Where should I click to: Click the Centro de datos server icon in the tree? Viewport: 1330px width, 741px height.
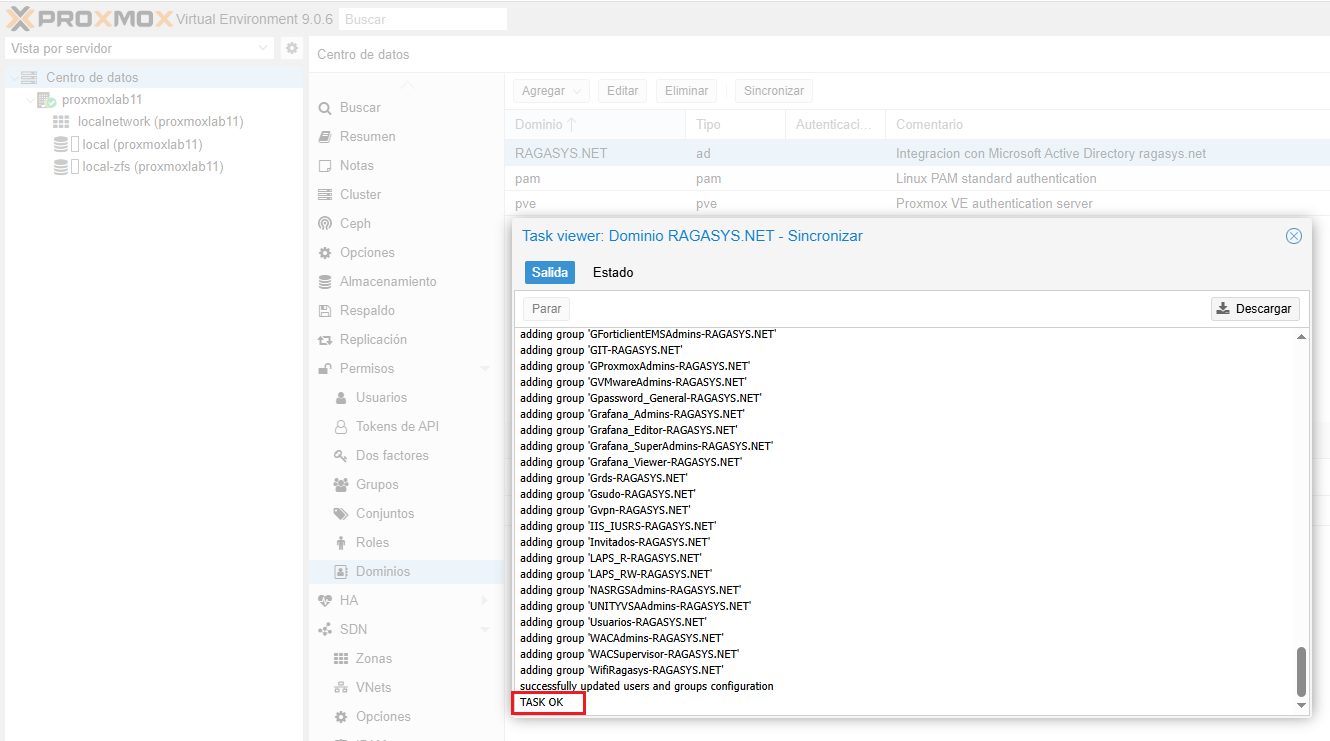28,77
